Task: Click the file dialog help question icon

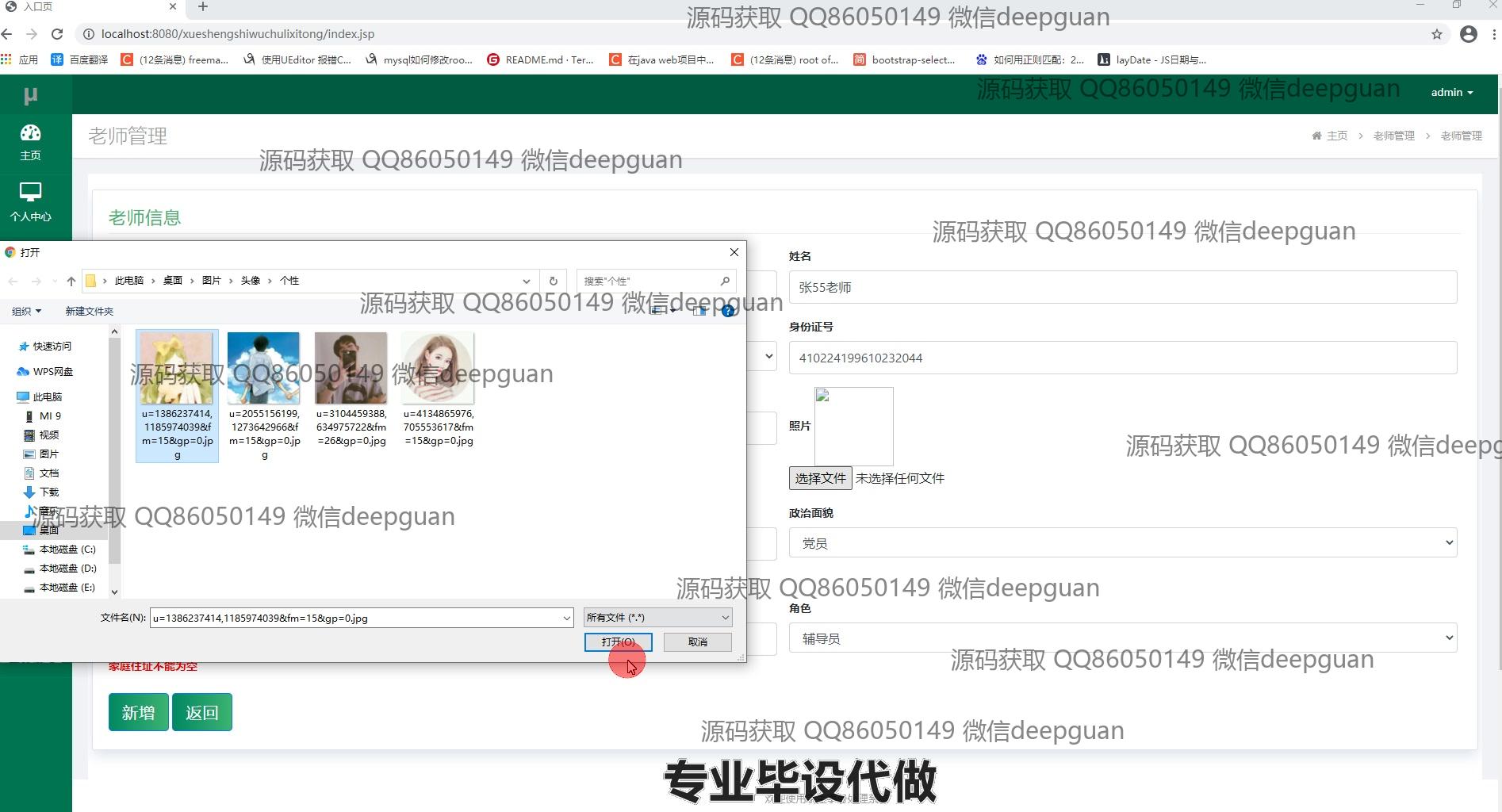Action: click(727, 311)
